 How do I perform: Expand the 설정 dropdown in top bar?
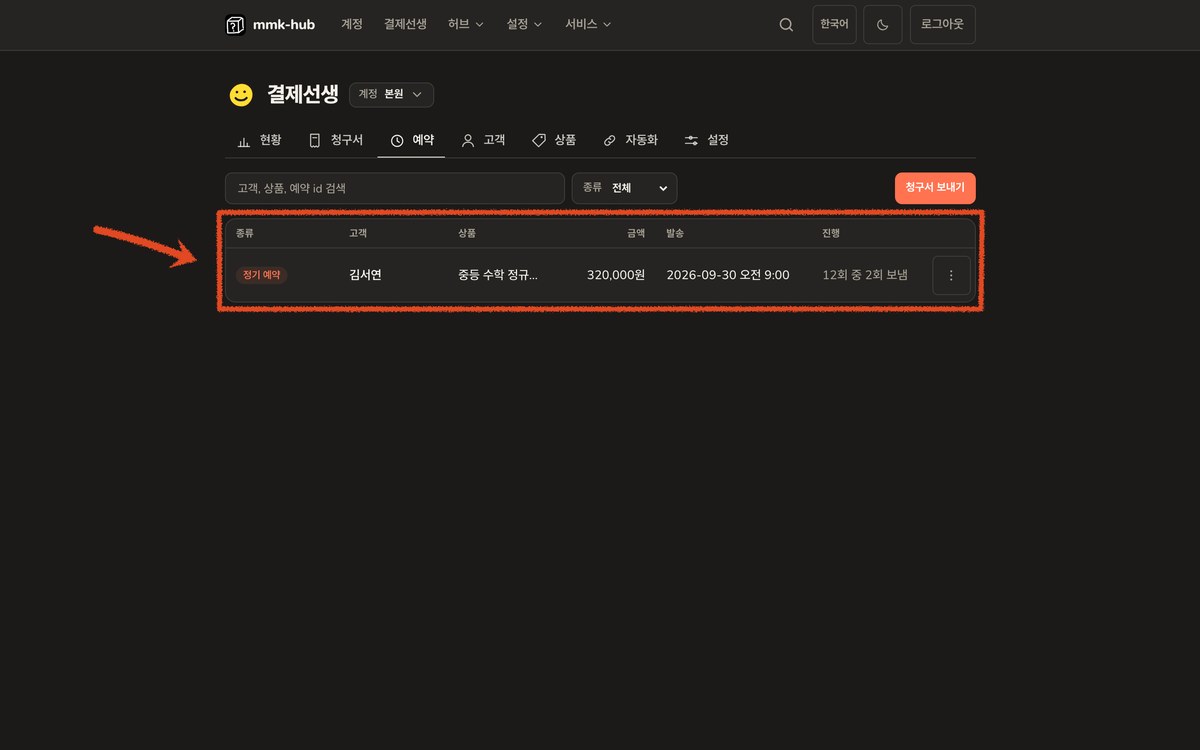[x=525, y=24]
